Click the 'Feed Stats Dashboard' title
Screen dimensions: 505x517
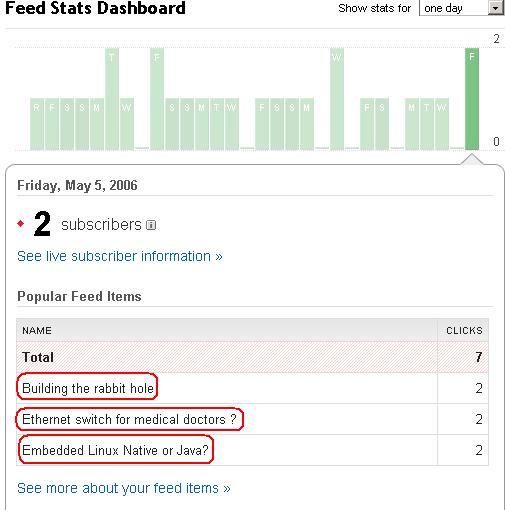click(x=95, y=8)
